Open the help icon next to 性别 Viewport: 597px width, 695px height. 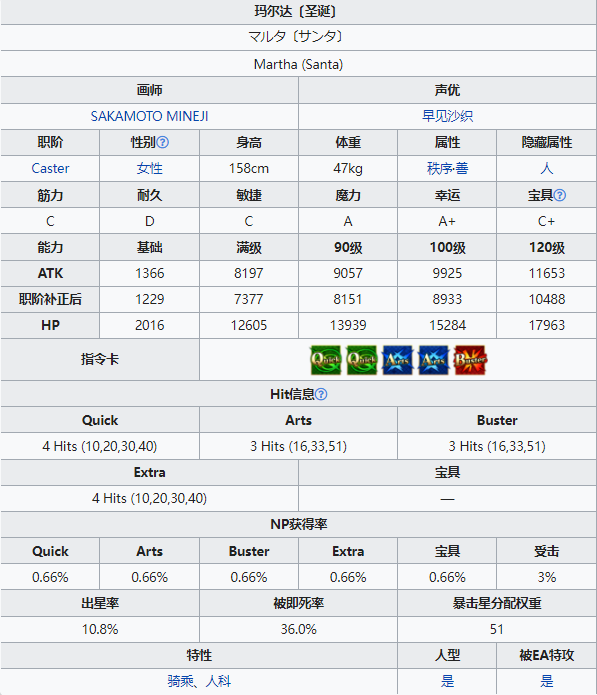point(163,142)
